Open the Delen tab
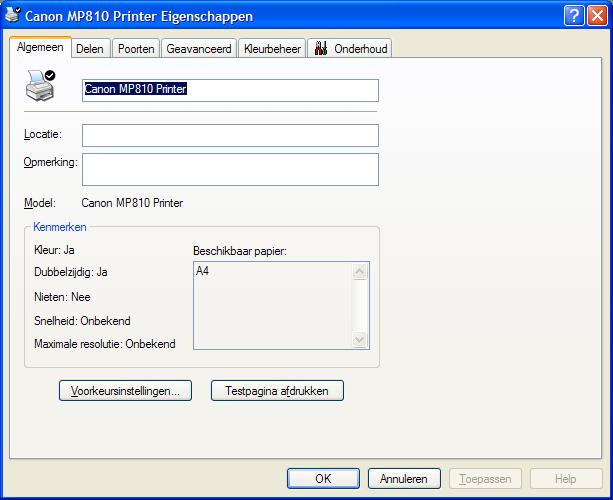This screenshot has width=613, height=500. tap(90, 49)
